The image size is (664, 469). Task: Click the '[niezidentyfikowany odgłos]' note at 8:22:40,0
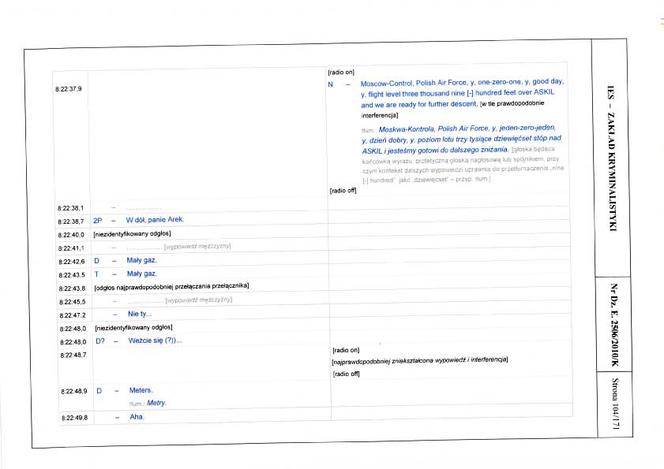(132, 234)
